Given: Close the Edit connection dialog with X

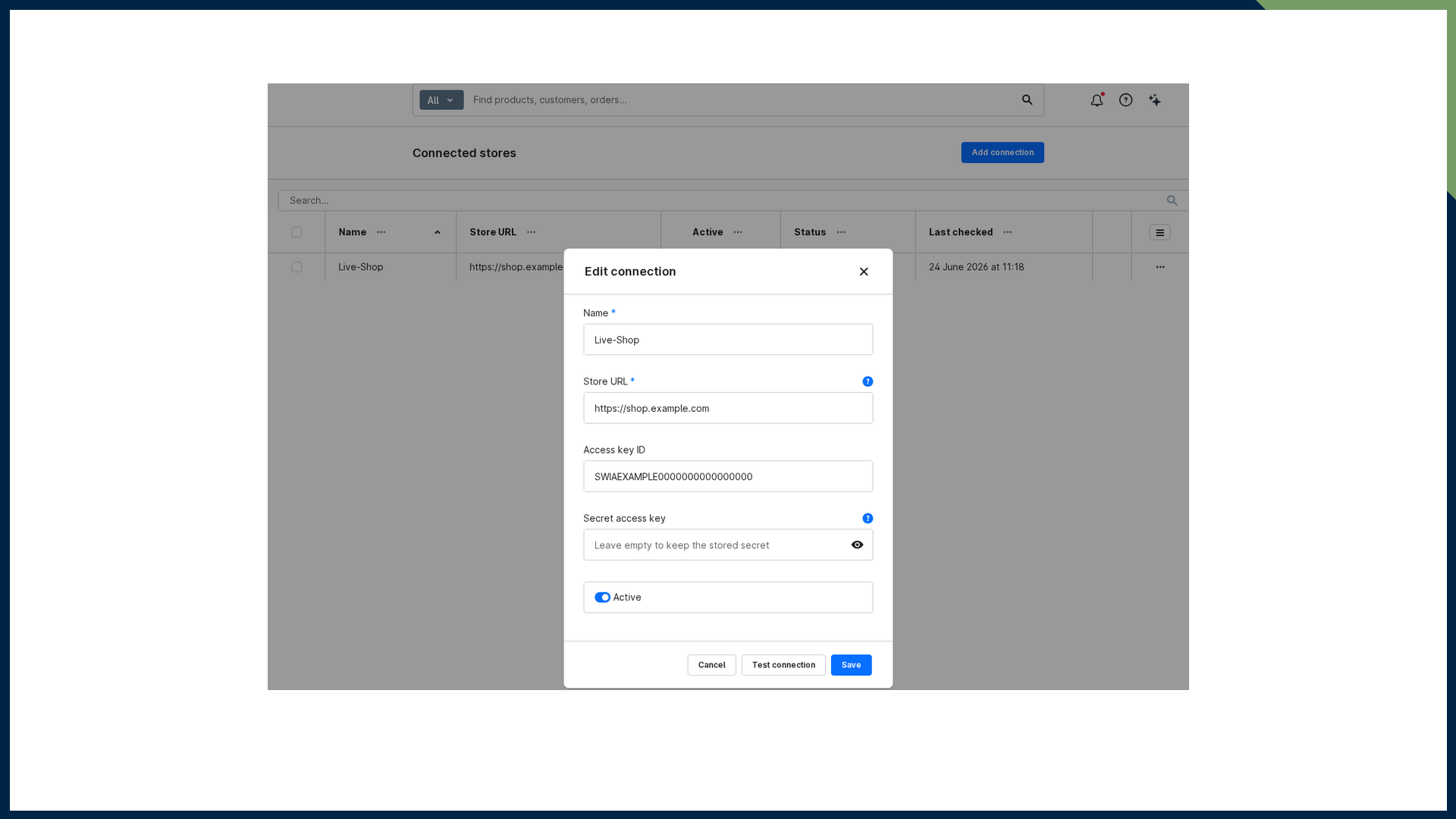Looking at the screenshot, I should click(x=864, y=271).
